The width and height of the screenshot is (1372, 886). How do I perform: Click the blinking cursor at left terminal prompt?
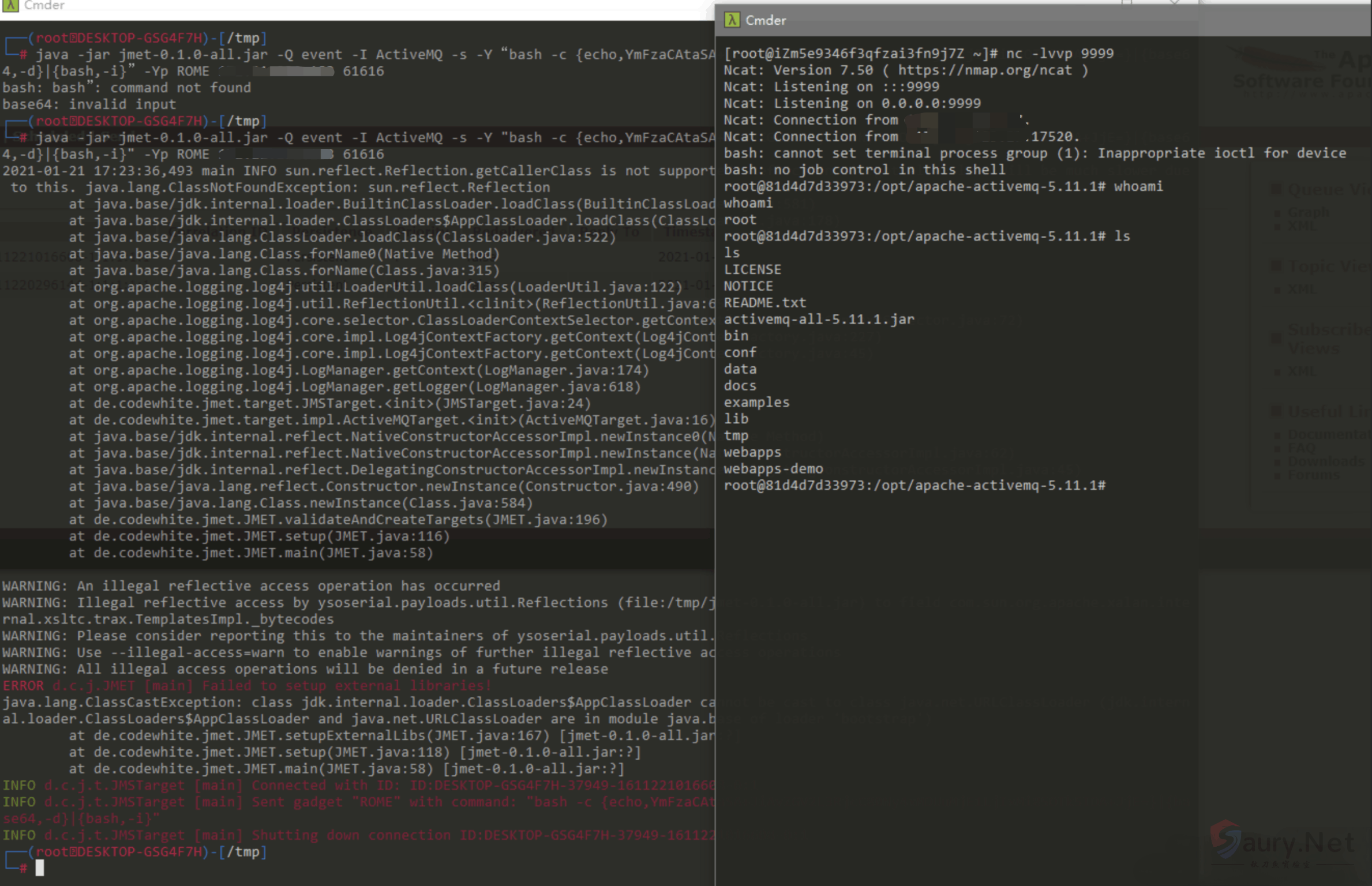pos(39,868)
